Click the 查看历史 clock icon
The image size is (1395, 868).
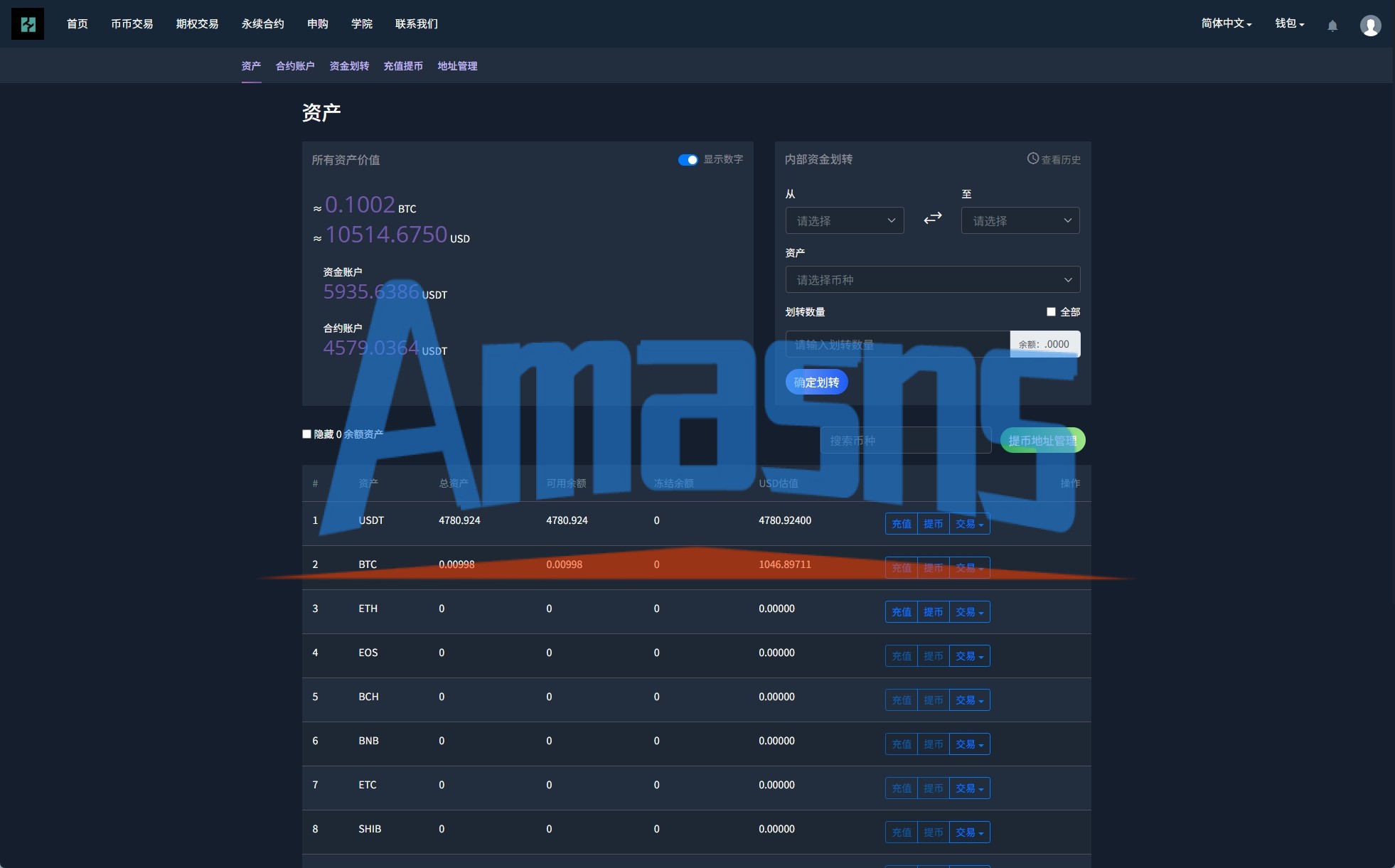point(1033,159)
